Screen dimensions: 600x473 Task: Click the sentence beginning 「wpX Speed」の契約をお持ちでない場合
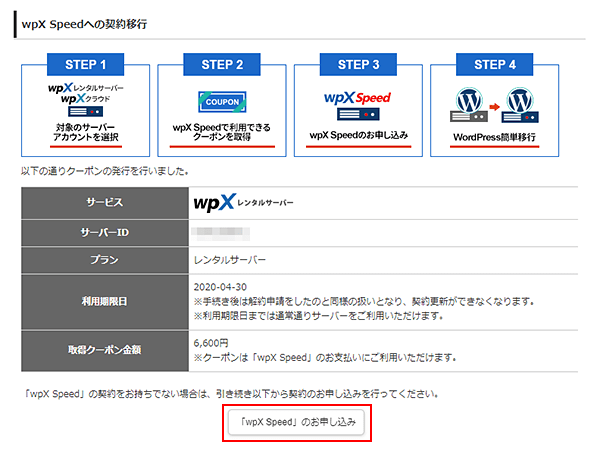232,394
